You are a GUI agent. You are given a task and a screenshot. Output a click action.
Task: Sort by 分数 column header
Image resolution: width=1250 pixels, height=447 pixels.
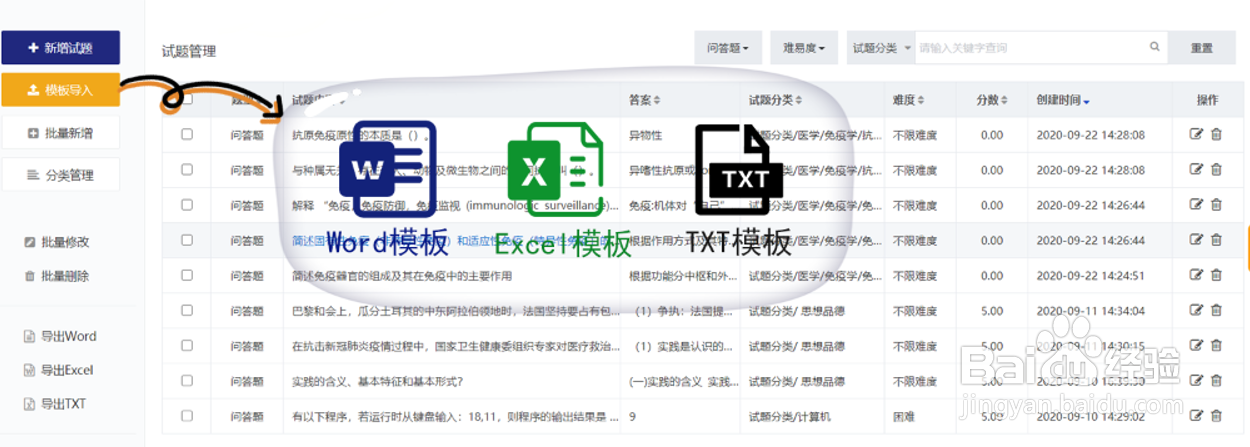point(993,100)
